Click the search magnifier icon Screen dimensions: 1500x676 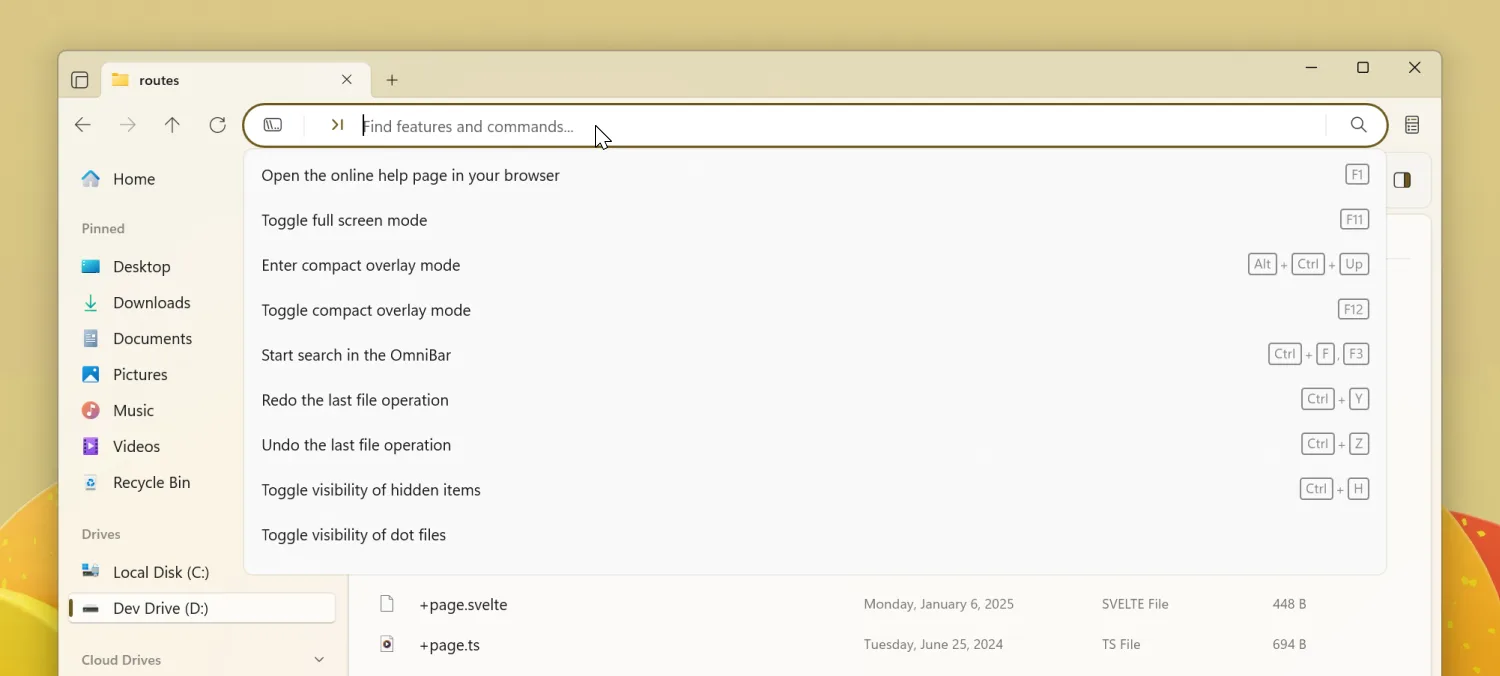(x=1358, y=125)
